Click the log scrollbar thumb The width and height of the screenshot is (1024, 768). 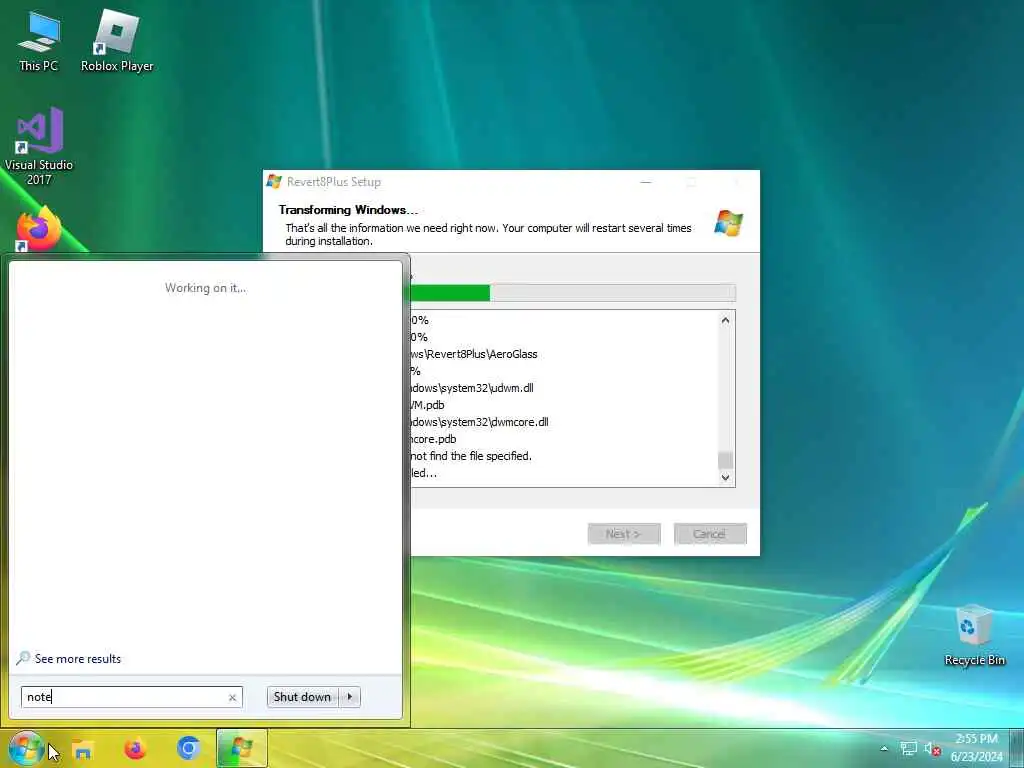click(726, 460)
